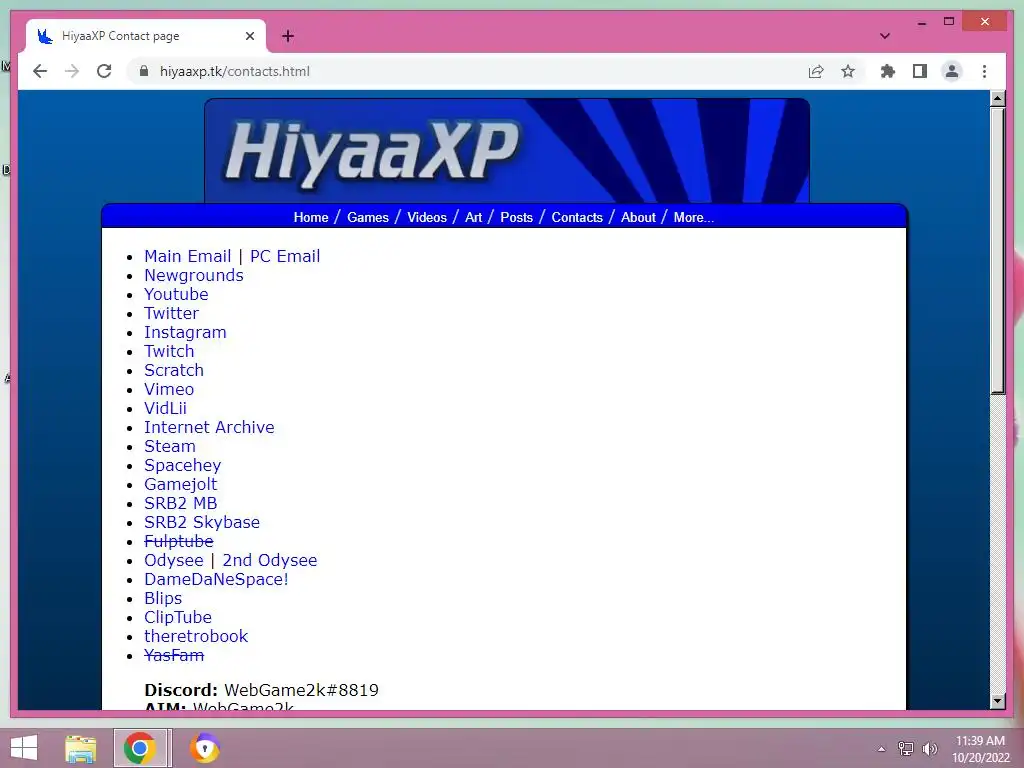Image resolution: width=1024 pixels, height=768 pixels.
Task: Reload the page with the refresh icon
Action: [104, 71]
